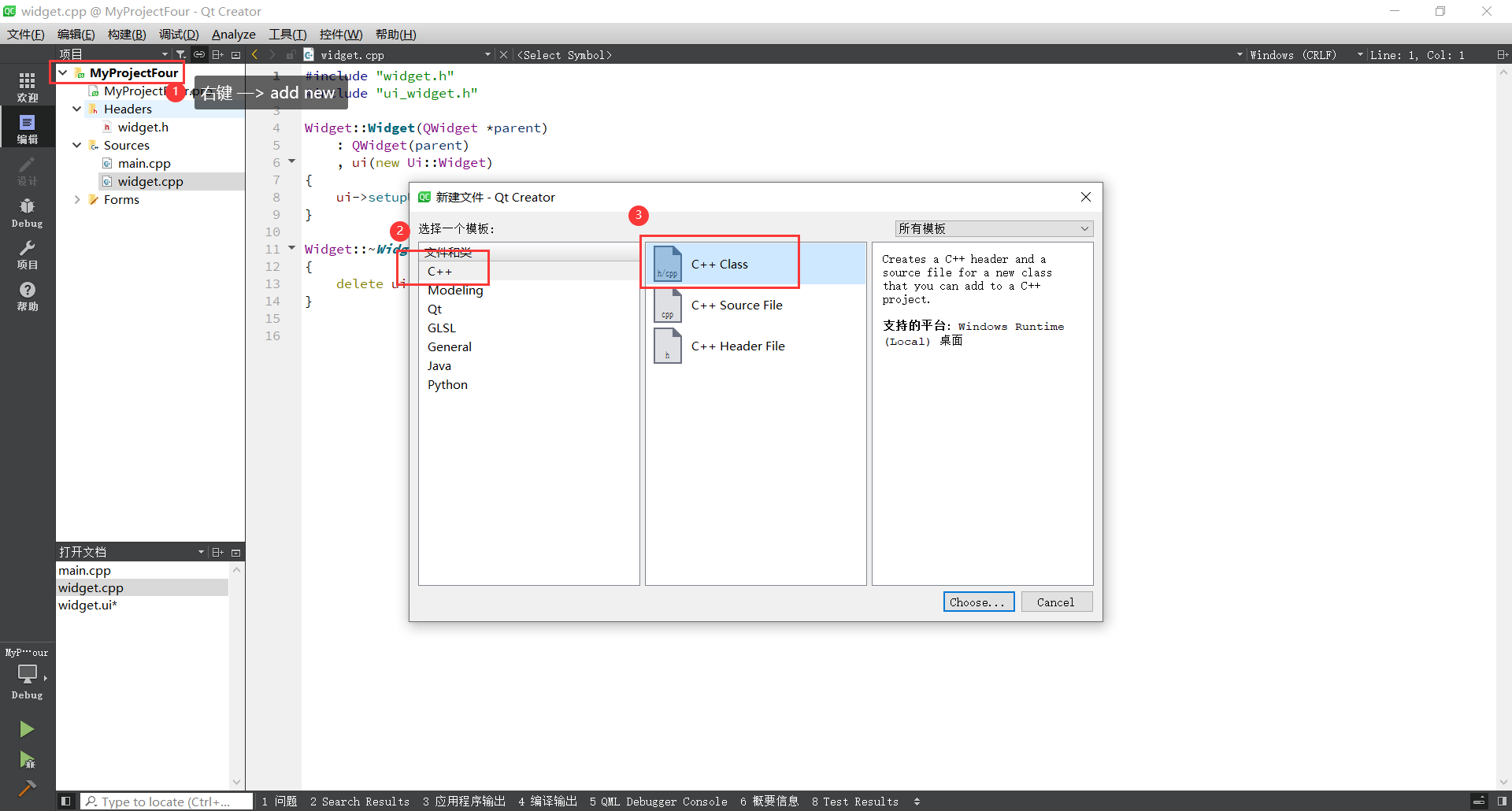This screenshot has height=811, width=1512.
Task: Open Projects (项目) mode with wrench icon
Action: click(x=27, y=254)
